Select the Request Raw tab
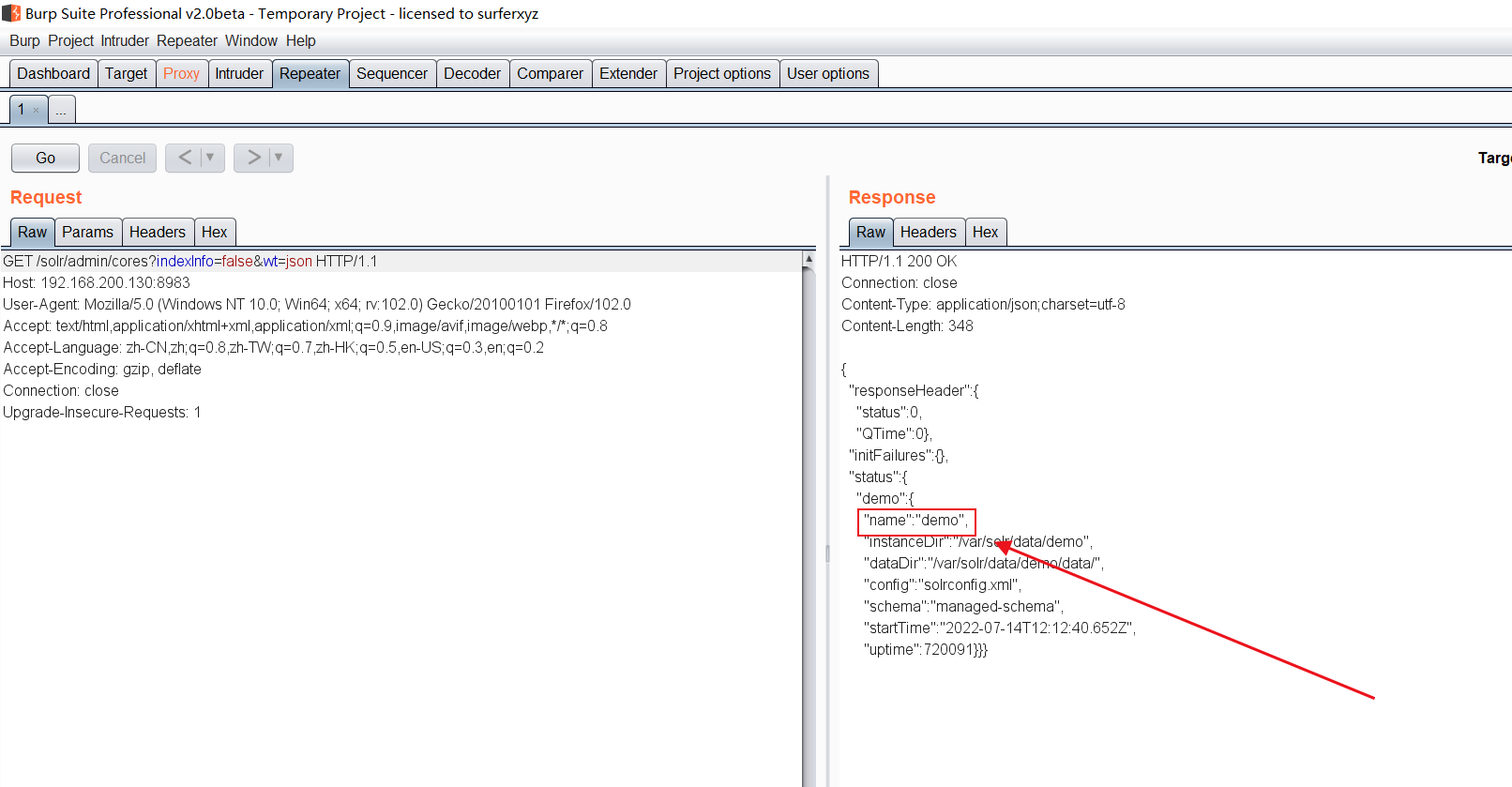Screen dimensions: 1512x787 click(32, 232)
